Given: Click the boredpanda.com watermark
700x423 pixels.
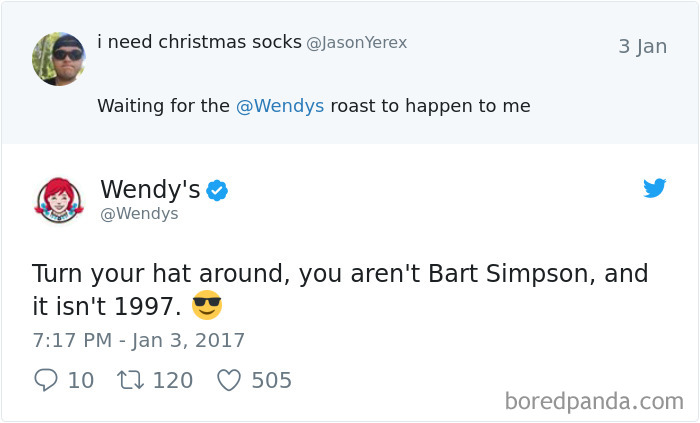Looking at the screenshot, I should [593, 401].
